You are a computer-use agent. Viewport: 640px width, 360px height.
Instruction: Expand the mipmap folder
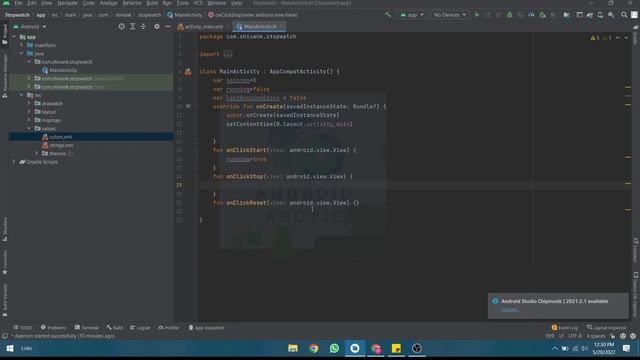(x=29, y=120)
